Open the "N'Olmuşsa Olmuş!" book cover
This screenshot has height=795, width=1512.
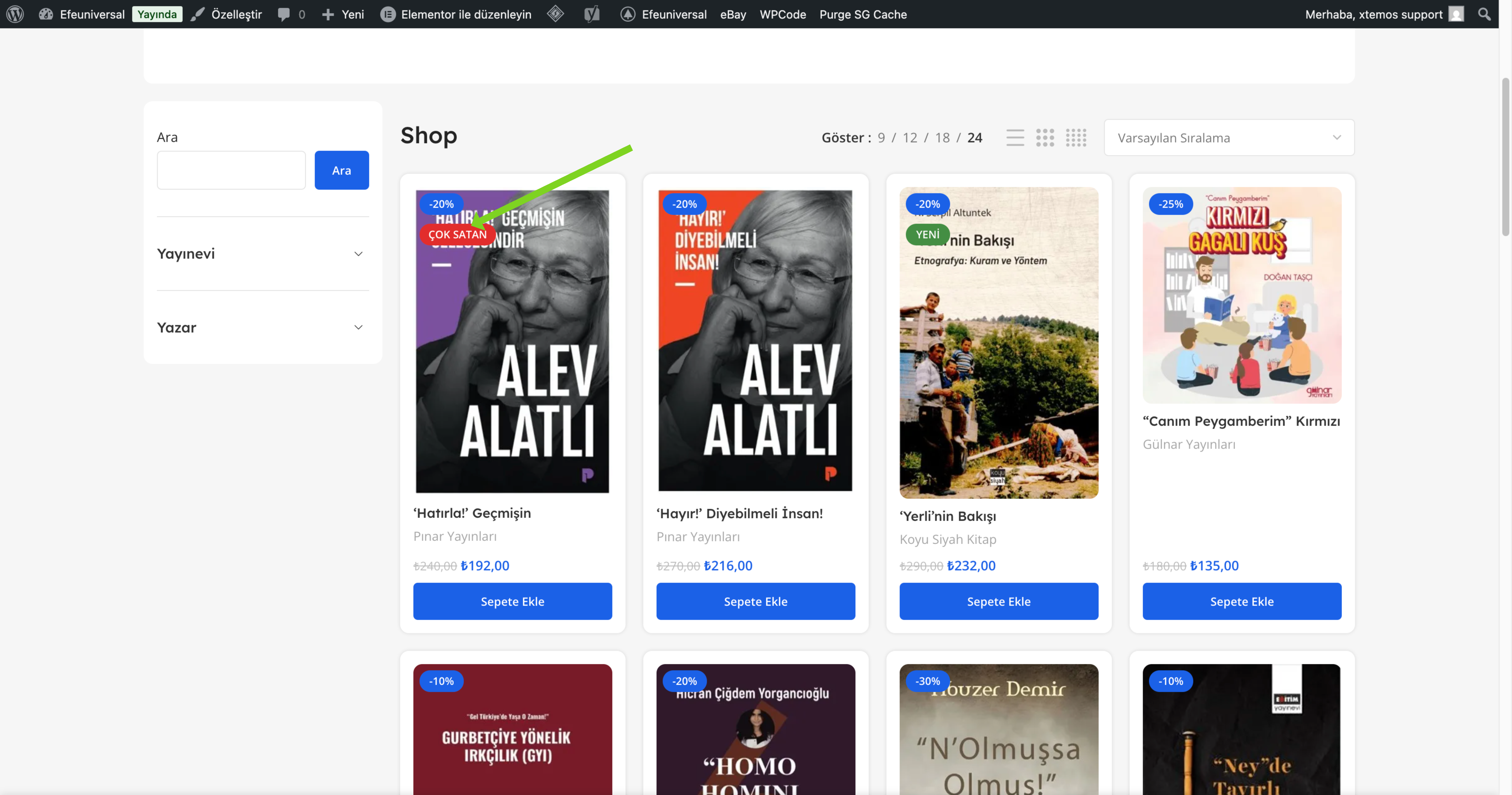(x=998, y=729)
